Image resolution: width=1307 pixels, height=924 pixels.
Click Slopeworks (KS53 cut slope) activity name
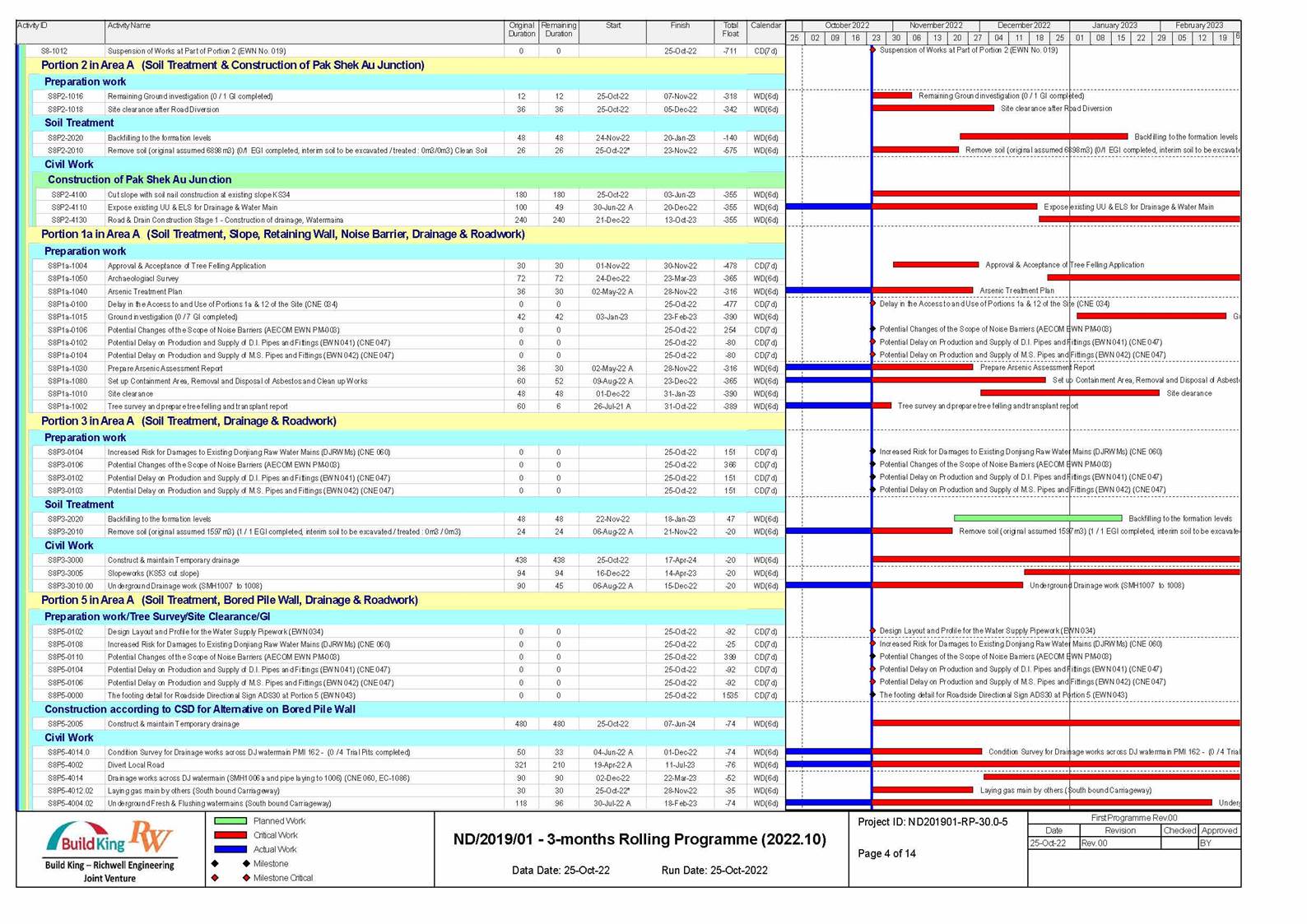click(x=153, y=573)
